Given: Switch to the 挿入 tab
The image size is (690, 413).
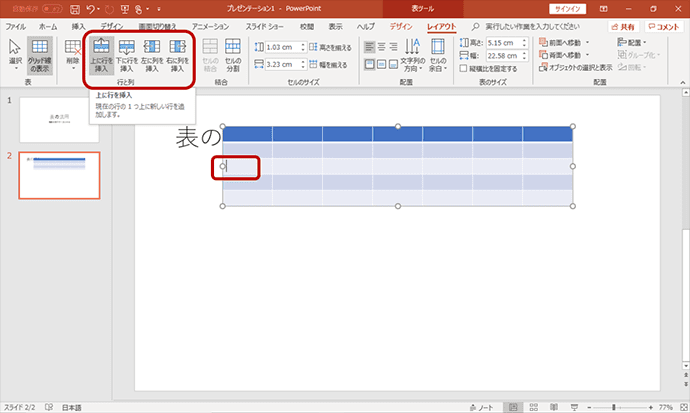Looking at the screenshot, I should tap(78, 27).
